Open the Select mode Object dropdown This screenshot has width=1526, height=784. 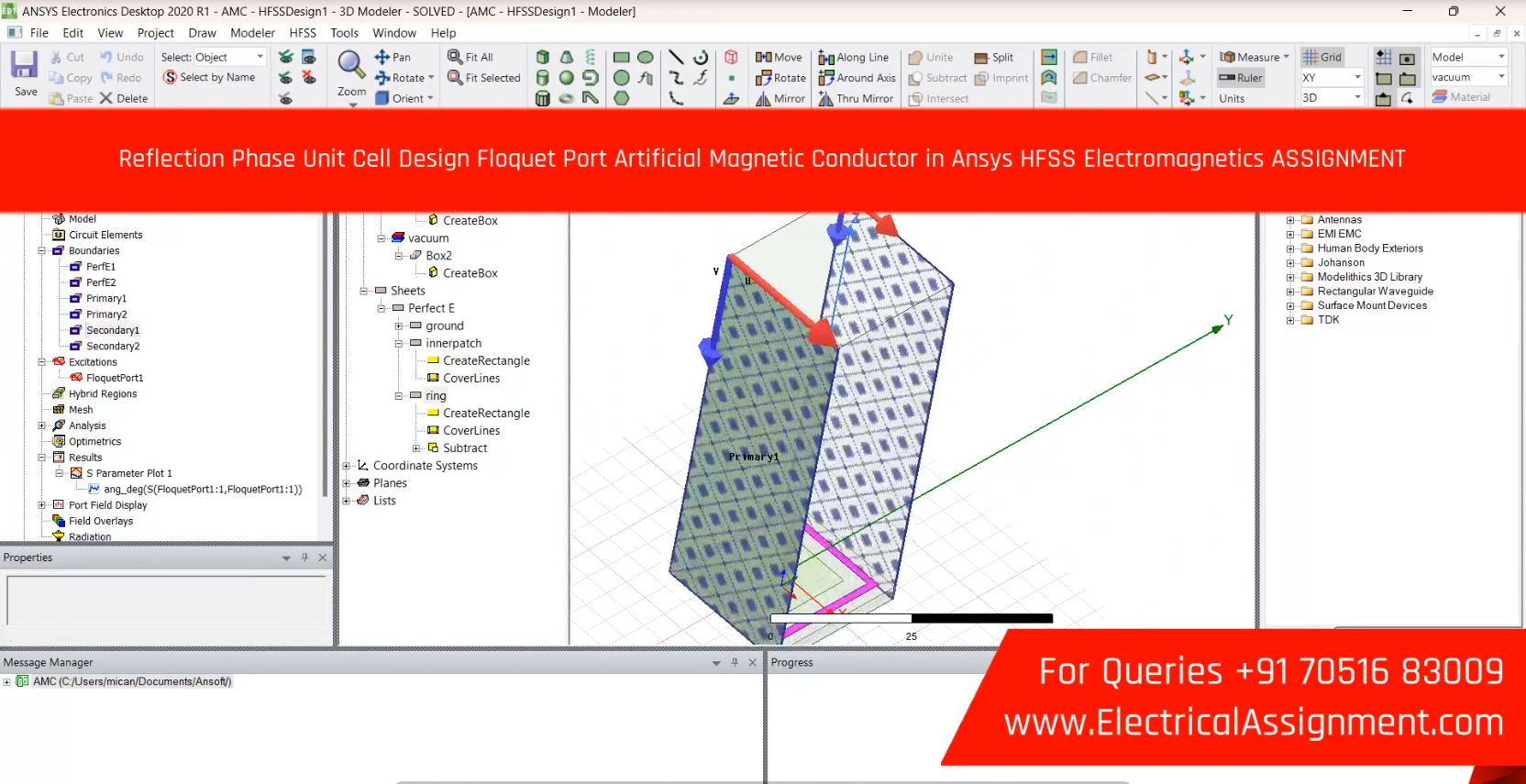tap(260, 57)
